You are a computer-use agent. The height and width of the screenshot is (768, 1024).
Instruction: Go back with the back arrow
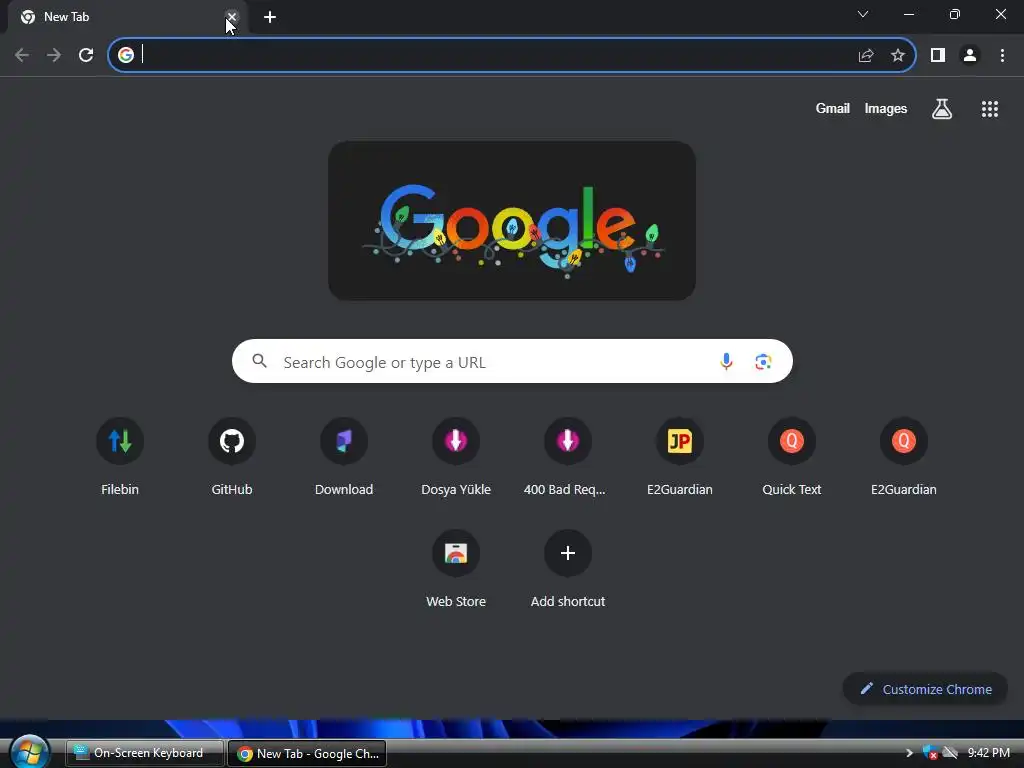(x=22, y=56)
